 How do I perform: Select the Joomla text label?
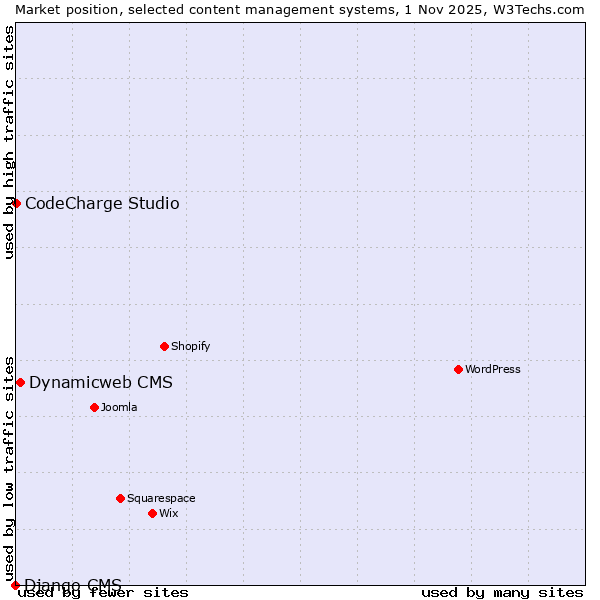pos(119,408)
